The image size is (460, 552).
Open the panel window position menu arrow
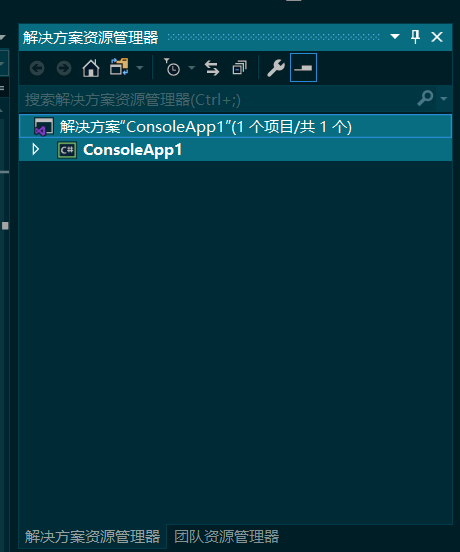(x=395, y=37)
